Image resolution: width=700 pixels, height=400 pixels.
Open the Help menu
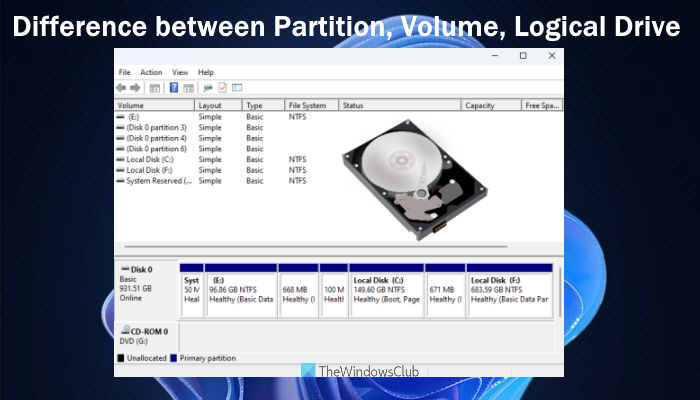click(206, 72)
